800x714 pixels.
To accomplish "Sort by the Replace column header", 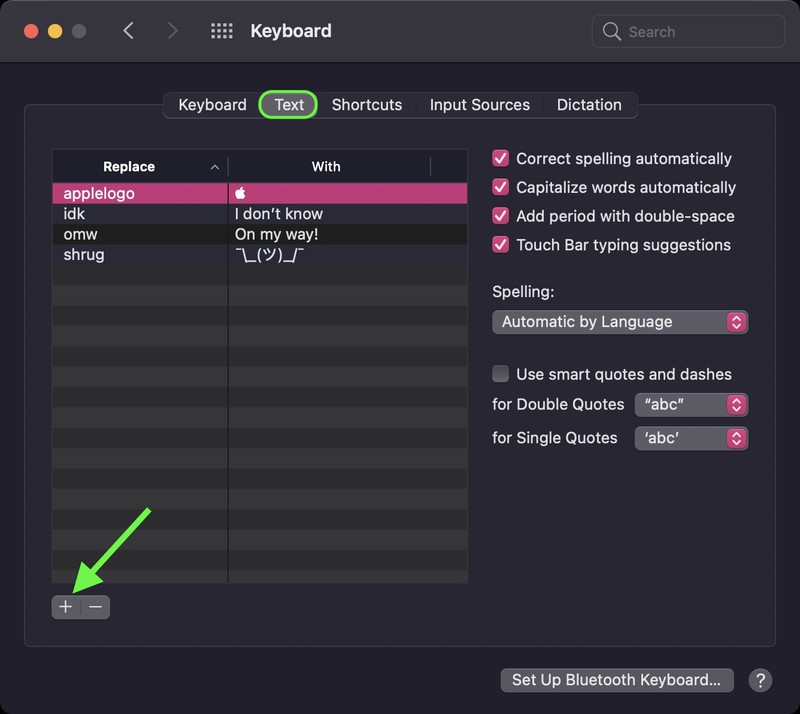I will (140, 167).
